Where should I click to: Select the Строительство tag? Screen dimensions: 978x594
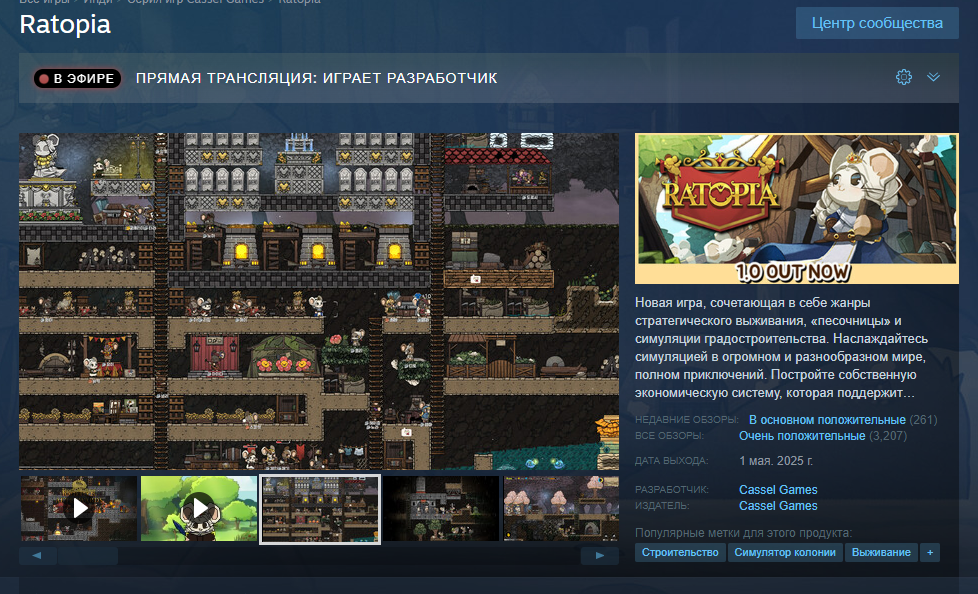click(x=680, y=552)
